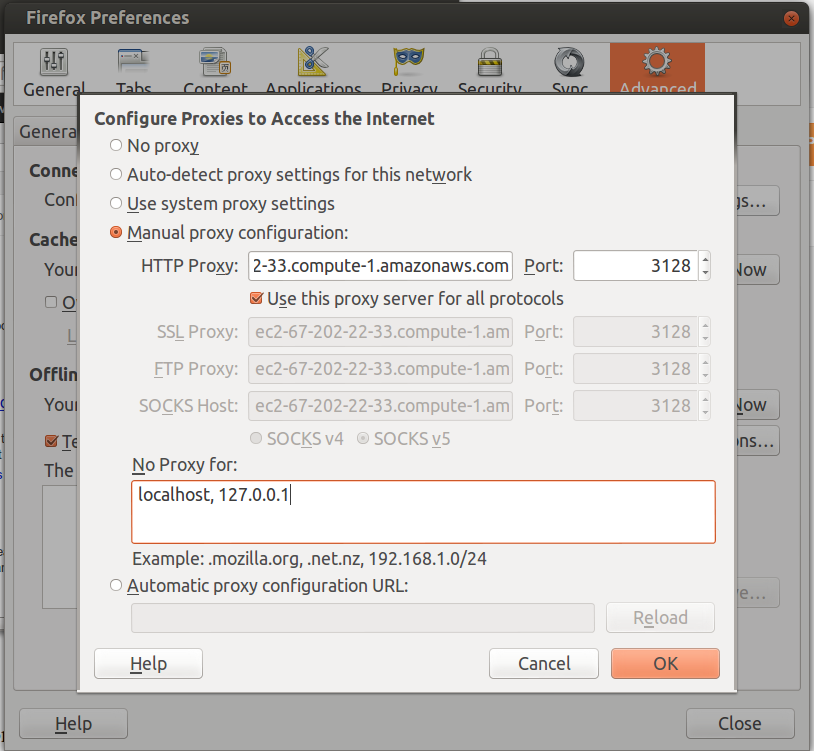Open the Sync preferences pane icon
This screenshot has height=751, width=814.
tap(569, 62)
